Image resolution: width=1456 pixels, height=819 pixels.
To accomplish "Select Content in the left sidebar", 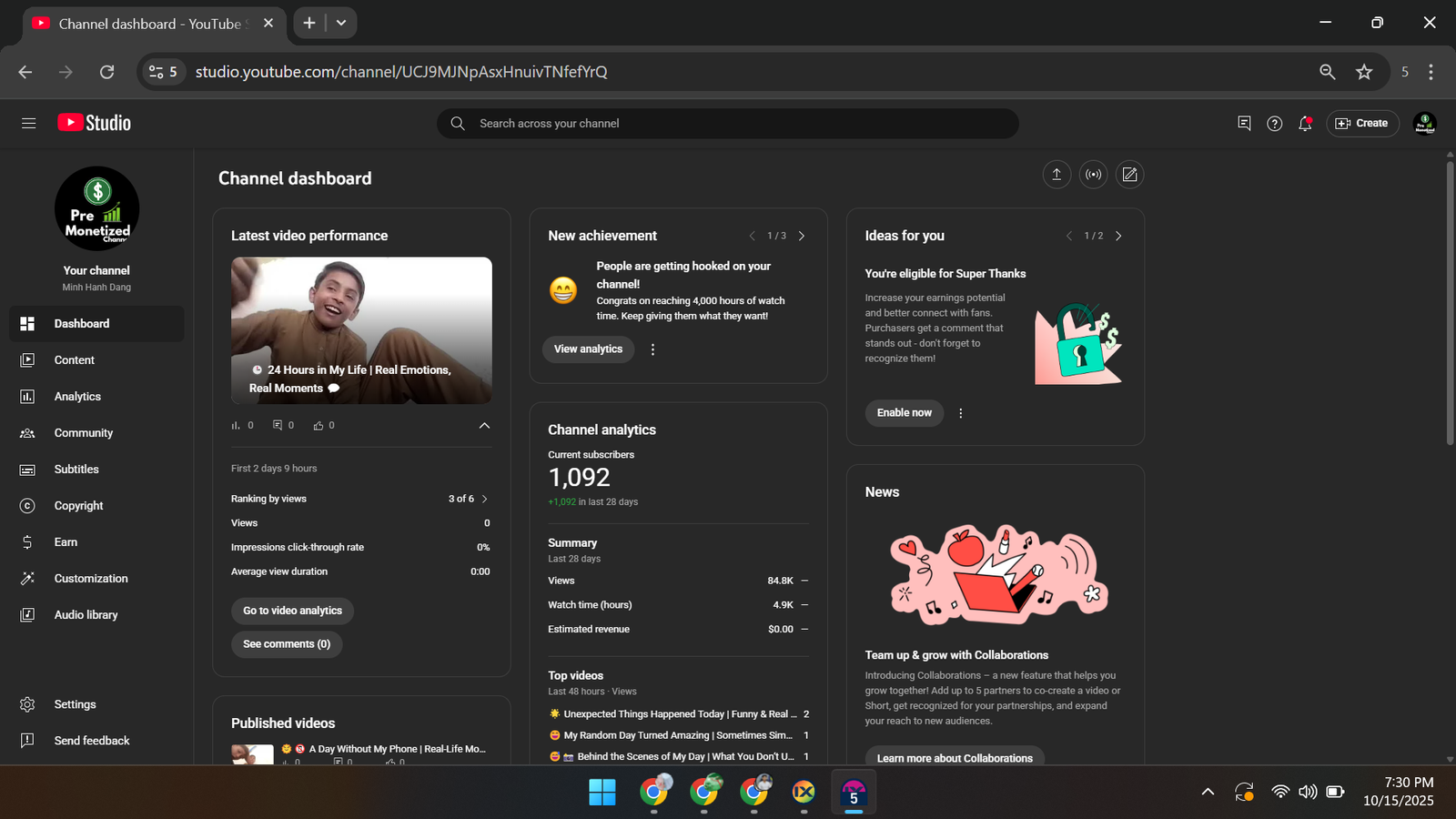I will click(x=74, y=360).
